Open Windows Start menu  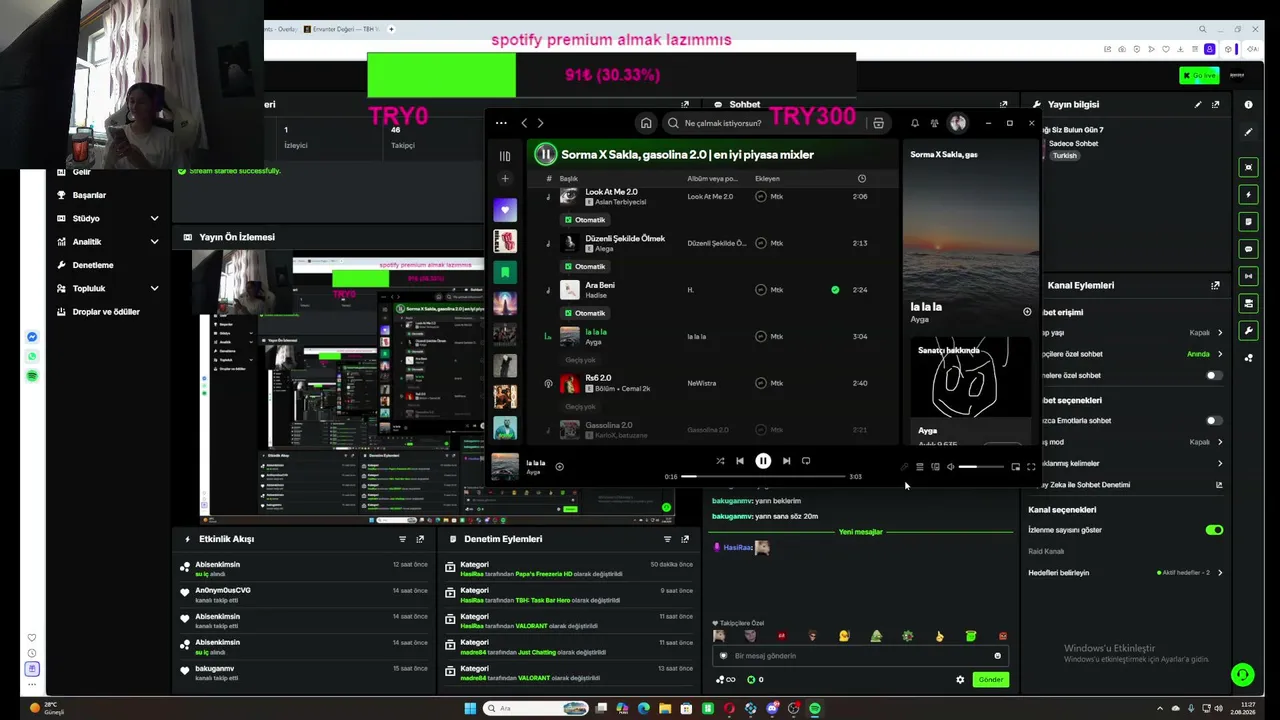[470, 709]
